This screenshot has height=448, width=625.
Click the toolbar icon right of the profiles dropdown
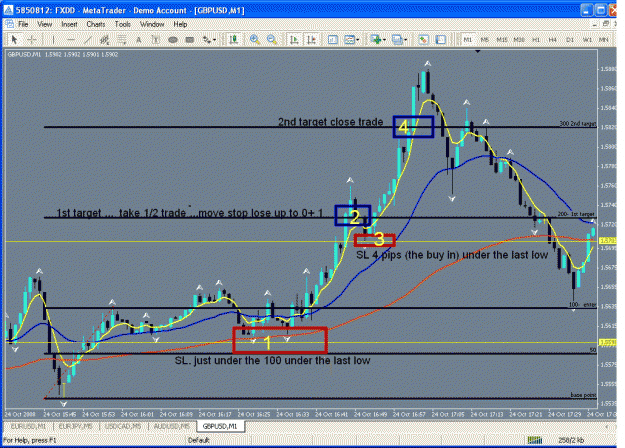[423, 39]
